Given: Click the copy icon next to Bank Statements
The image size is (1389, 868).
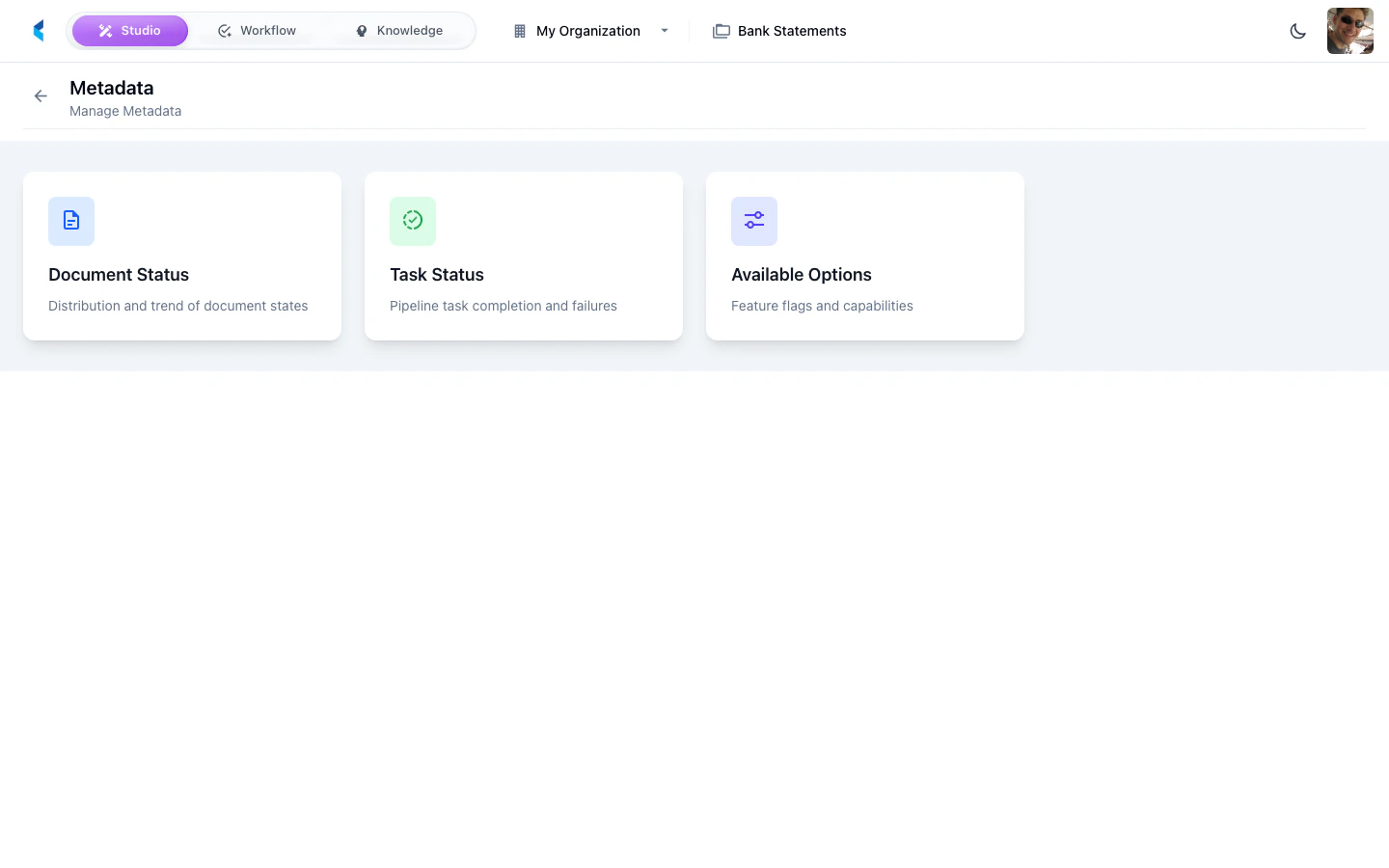Looking at the screenshot, I should coord(722,31).
